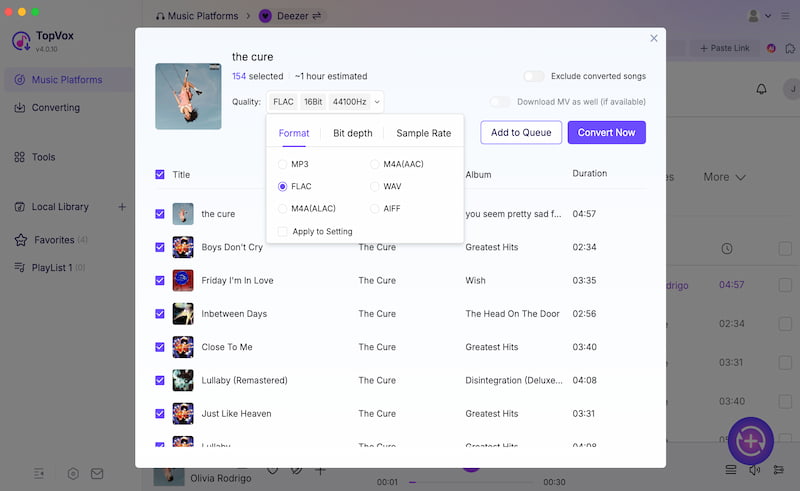Uncheck Close To Me track
The width and height of the screenshot is (800, 491).
[160, 347]
